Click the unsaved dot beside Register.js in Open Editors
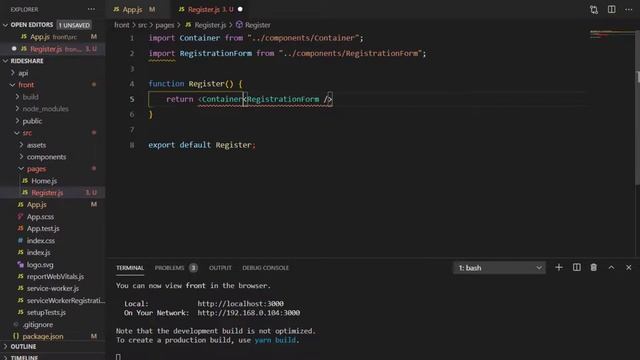This screenshot has width=640, height=360. pyautogui.click(x=14, y=49)
